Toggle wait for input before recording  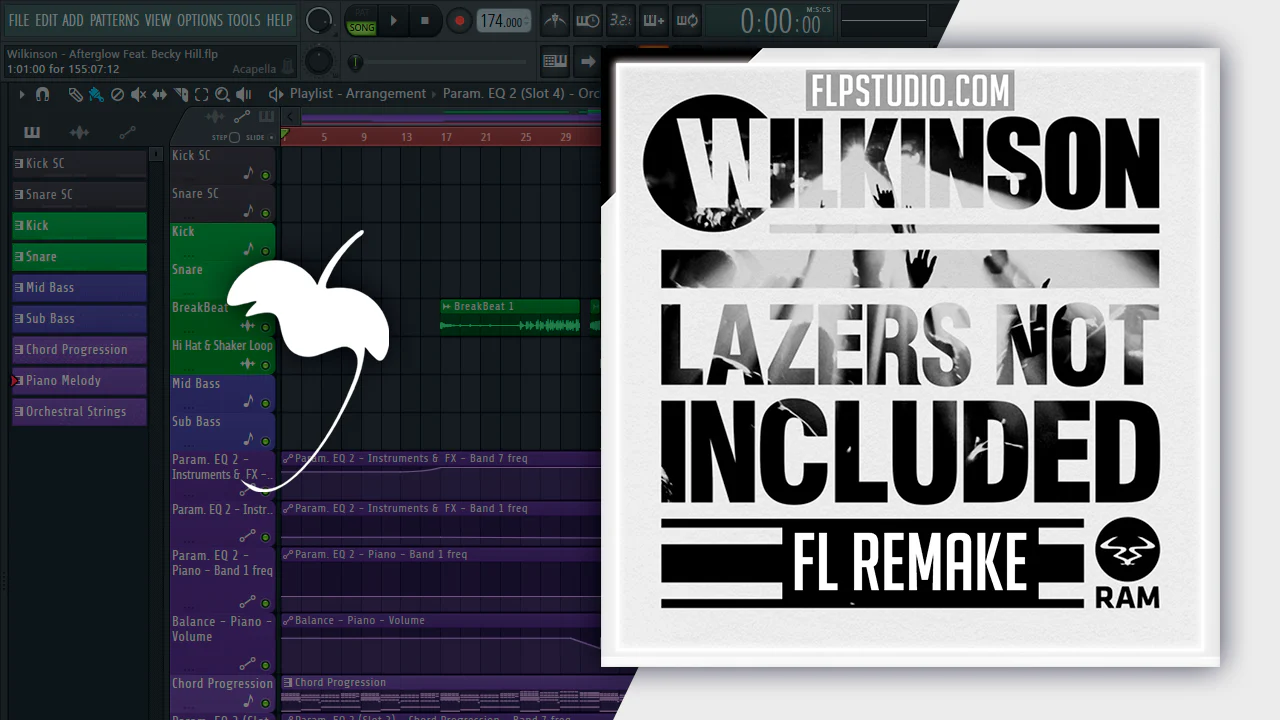[588, 20]
